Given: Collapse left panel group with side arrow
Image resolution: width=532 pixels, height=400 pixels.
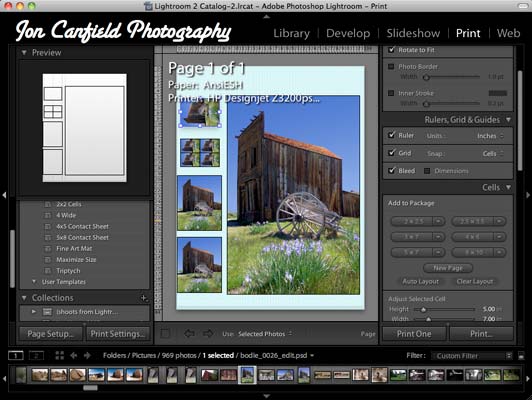Looking at the screenshot, I should point(4,195).
